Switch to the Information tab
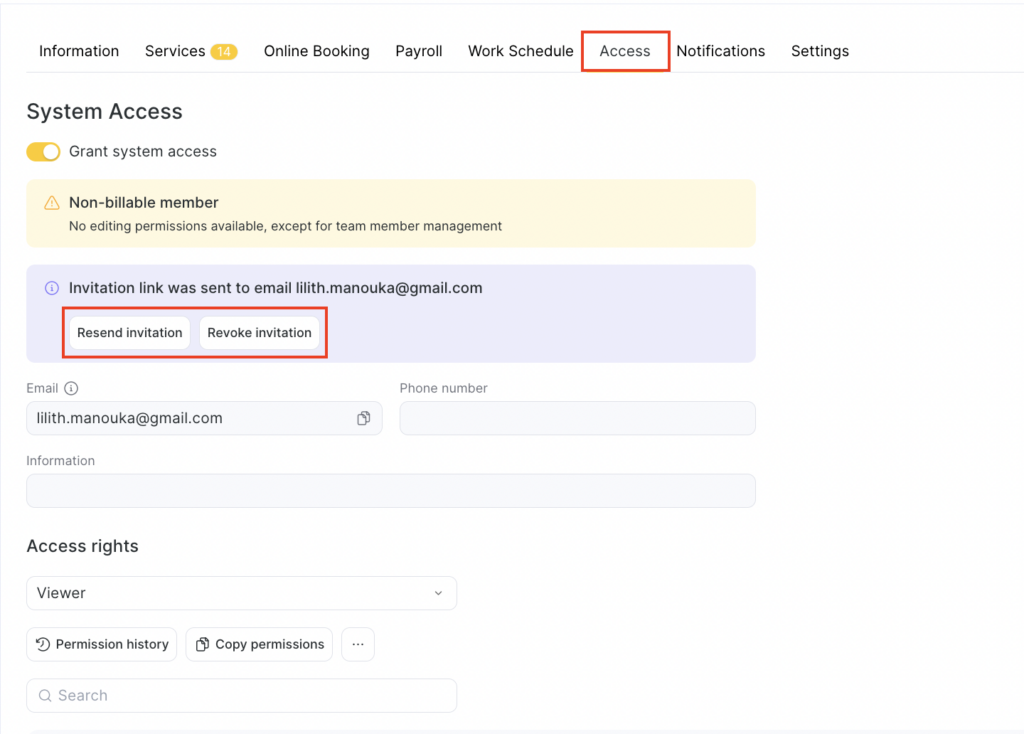Image resolution: width=1024 pixels, height=734 pixels. tap(79, 51)
